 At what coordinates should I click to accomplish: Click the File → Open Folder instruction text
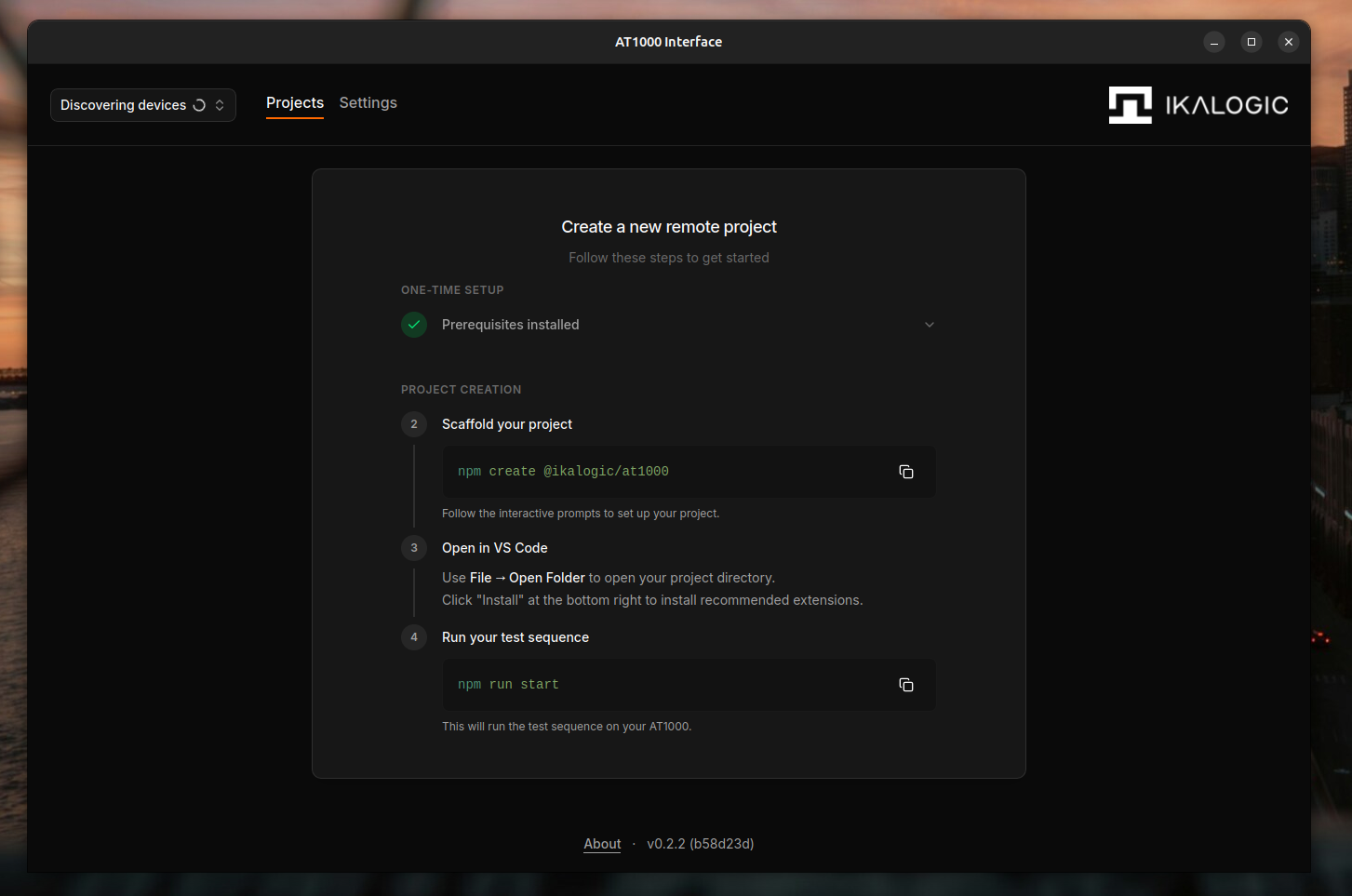click(609, 578)
